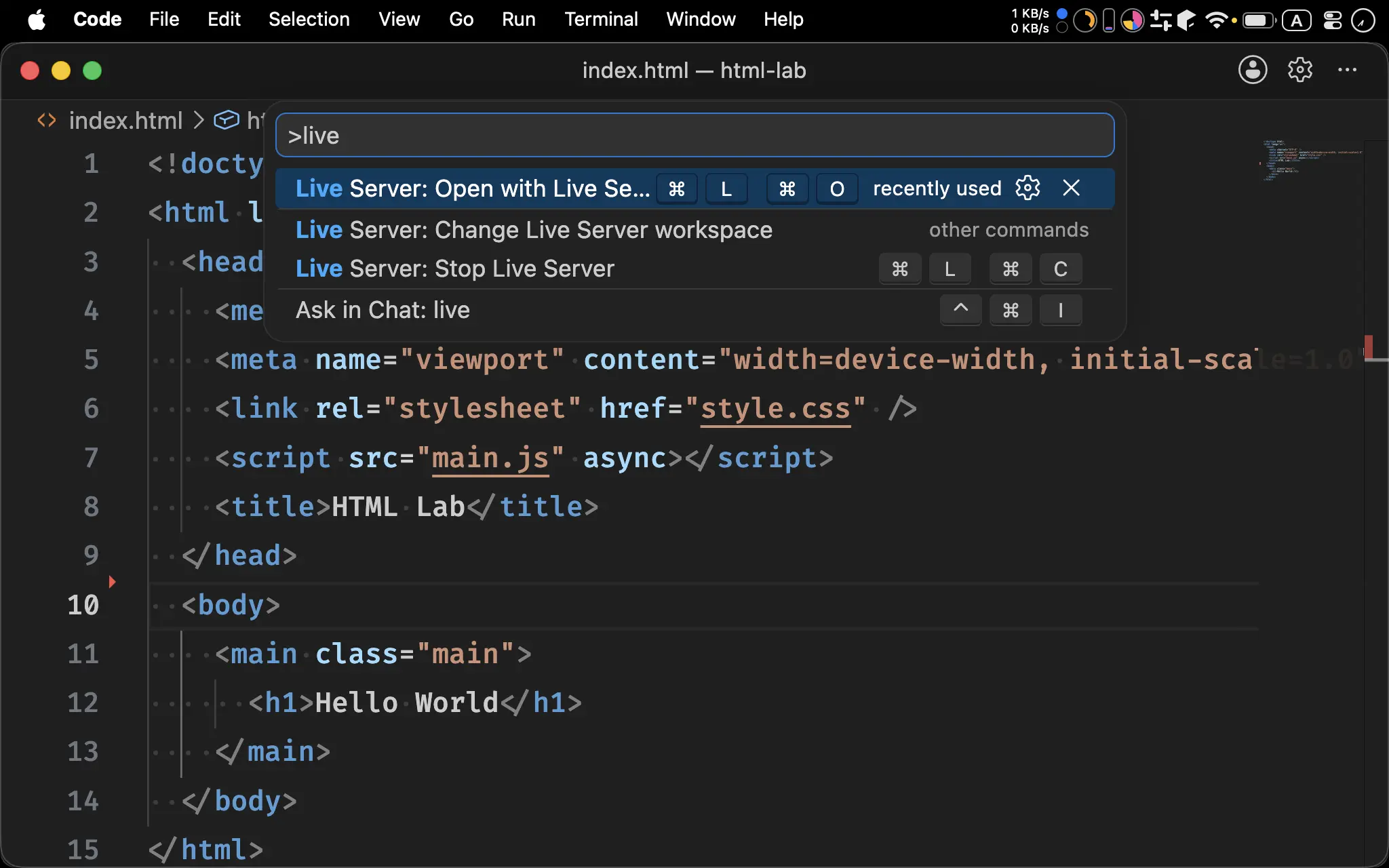Expand the breadcrumb chevron after index.html
The width and height of the screenshot is (1389, 868).
[x=199, y=121]
